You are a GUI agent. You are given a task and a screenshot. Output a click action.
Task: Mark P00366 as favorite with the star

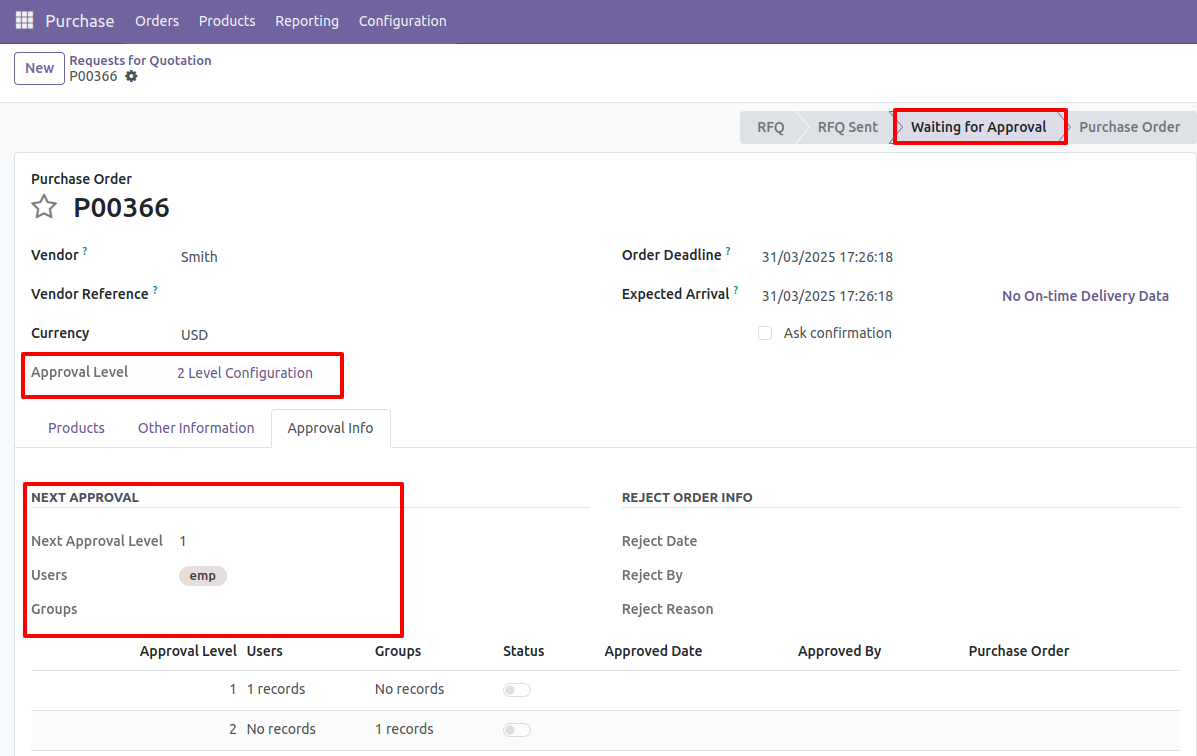pyautogui.click(x=44, y=206)
